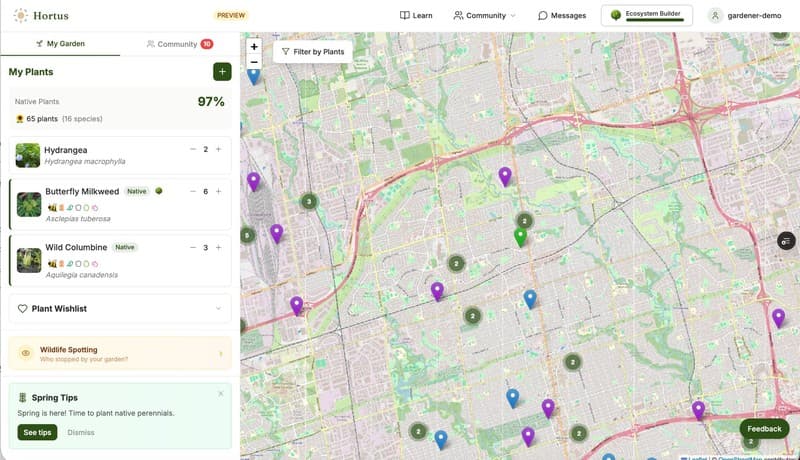Add a new plant with the green plus button

click(222, 72)
